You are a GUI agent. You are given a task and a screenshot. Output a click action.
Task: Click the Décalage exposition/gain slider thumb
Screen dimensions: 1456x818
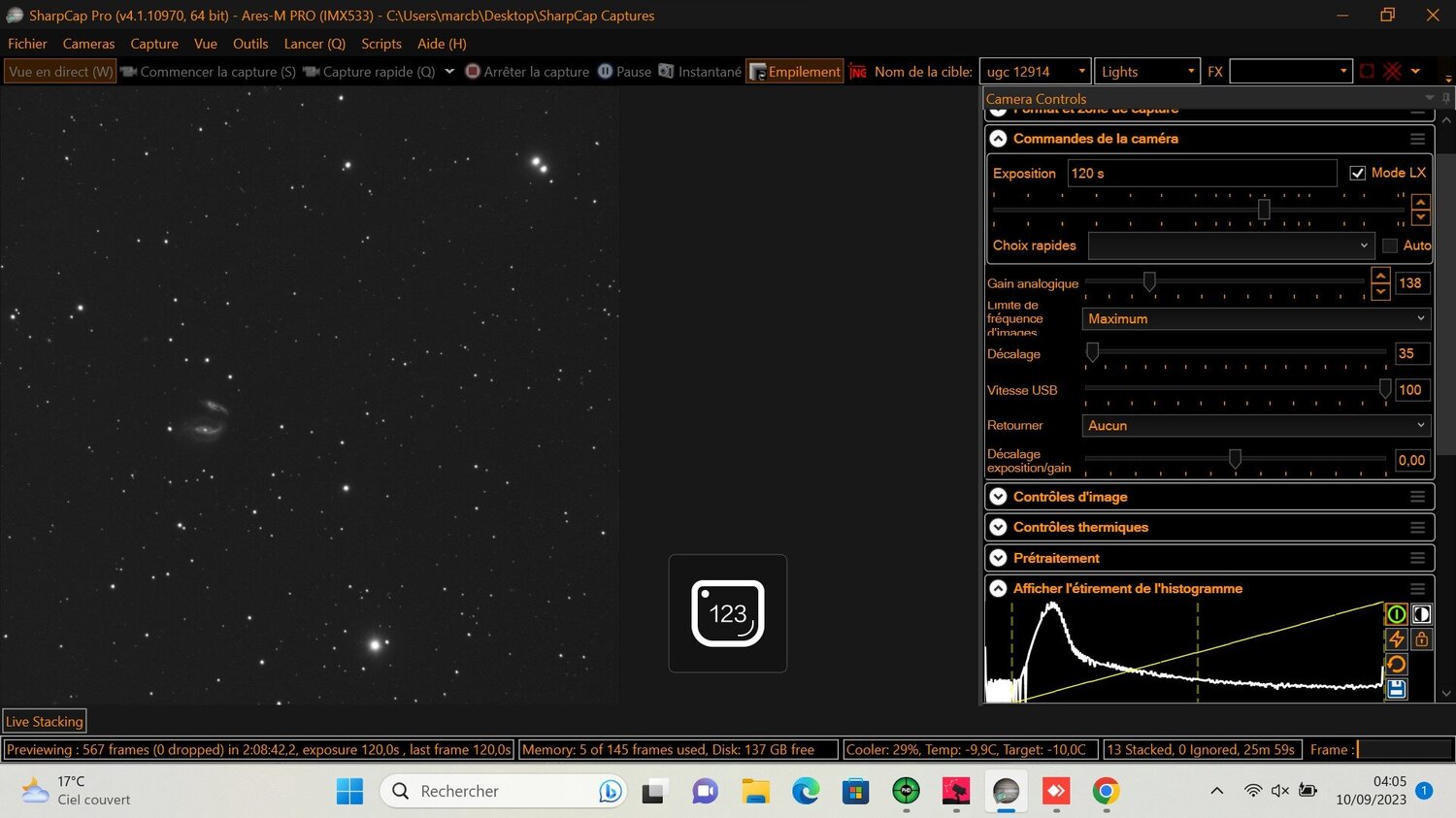point(1235,459)
